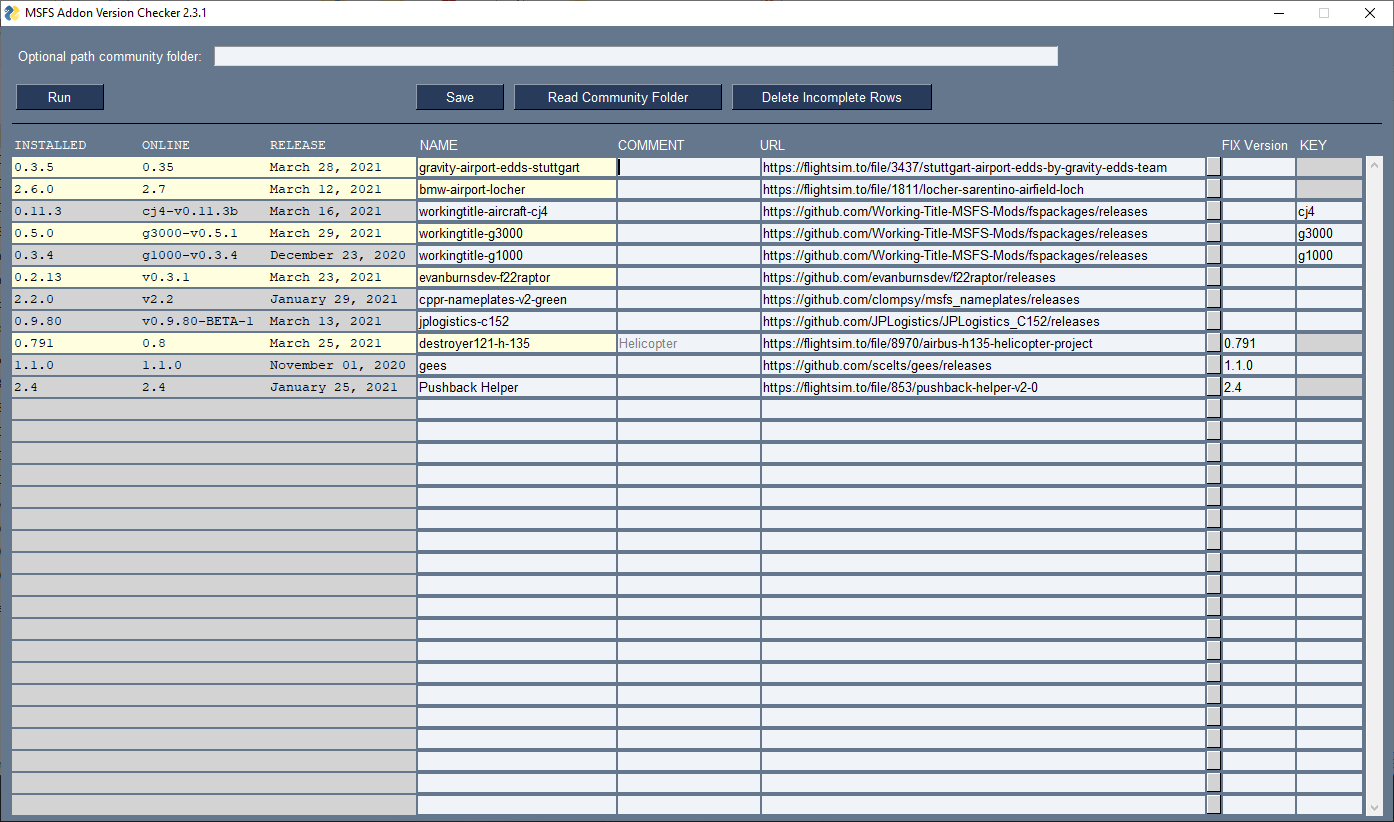Viewport: 1394px width, 822px height.
Task: Click the Python app icon in title bar
Action: click(12, 13)
